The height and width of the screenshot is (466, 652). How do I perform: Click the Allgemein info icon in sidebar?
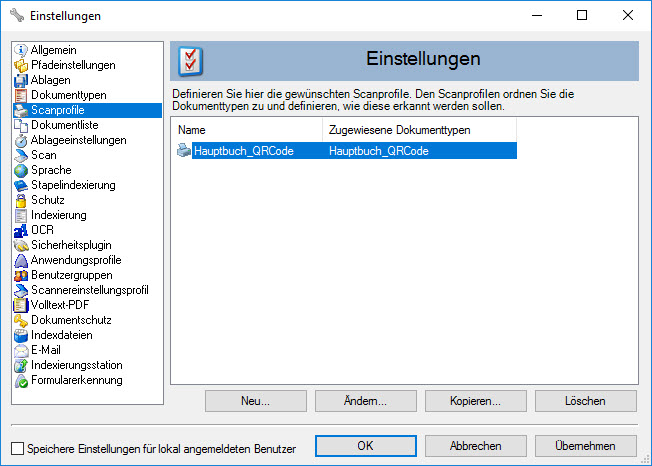pos(21,50)
